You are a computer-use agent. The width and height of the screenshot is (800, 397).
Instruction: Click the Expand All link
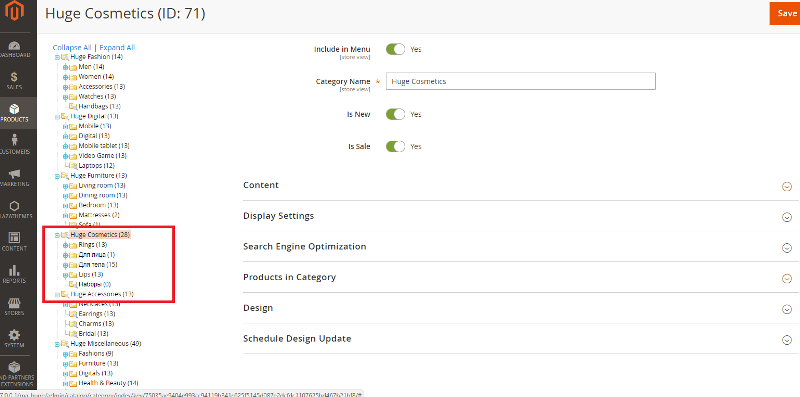(x=117, y=47)
